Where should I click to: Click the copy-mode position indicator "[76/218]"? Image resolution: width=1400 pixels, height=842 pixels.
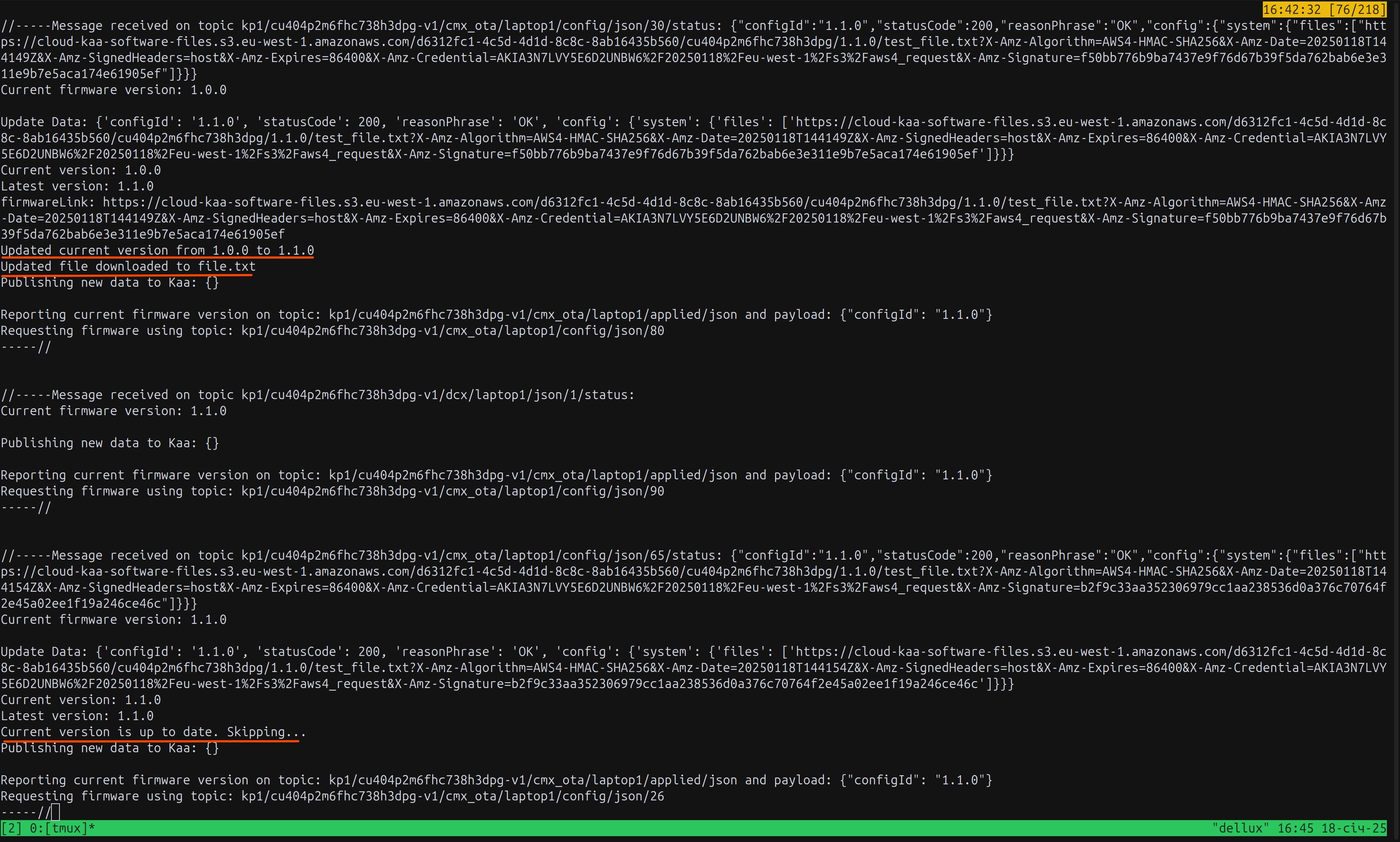pos(1357,9)
